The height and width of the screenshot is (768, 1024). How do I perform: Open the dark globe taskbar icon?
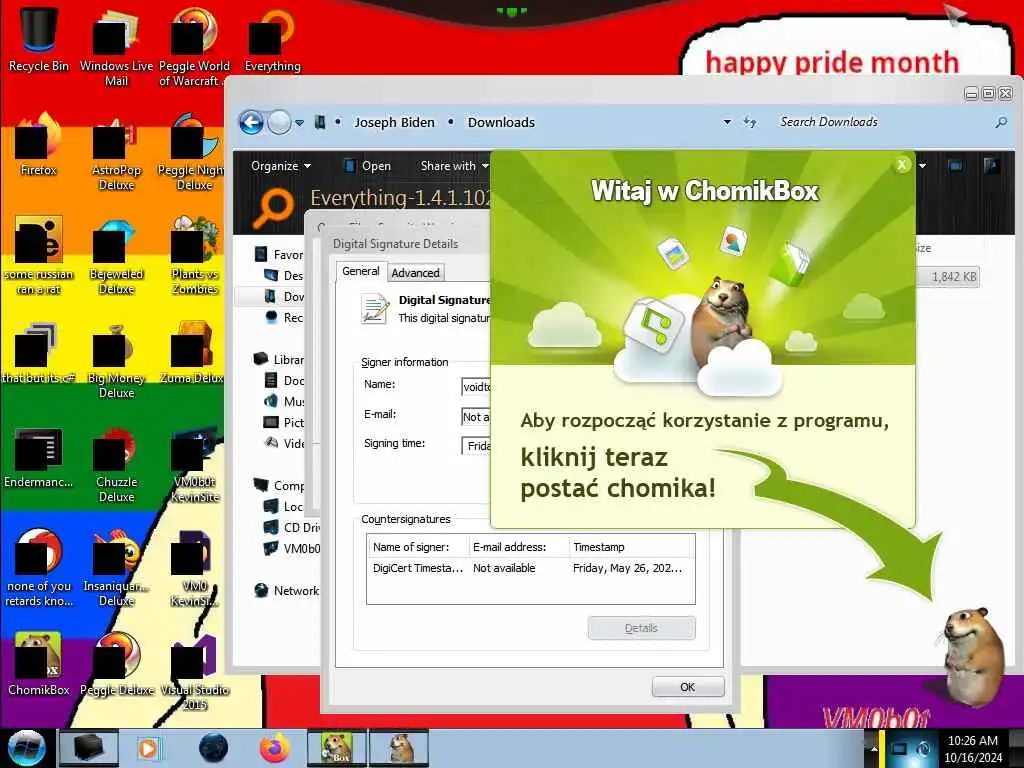tap(214, 748)
